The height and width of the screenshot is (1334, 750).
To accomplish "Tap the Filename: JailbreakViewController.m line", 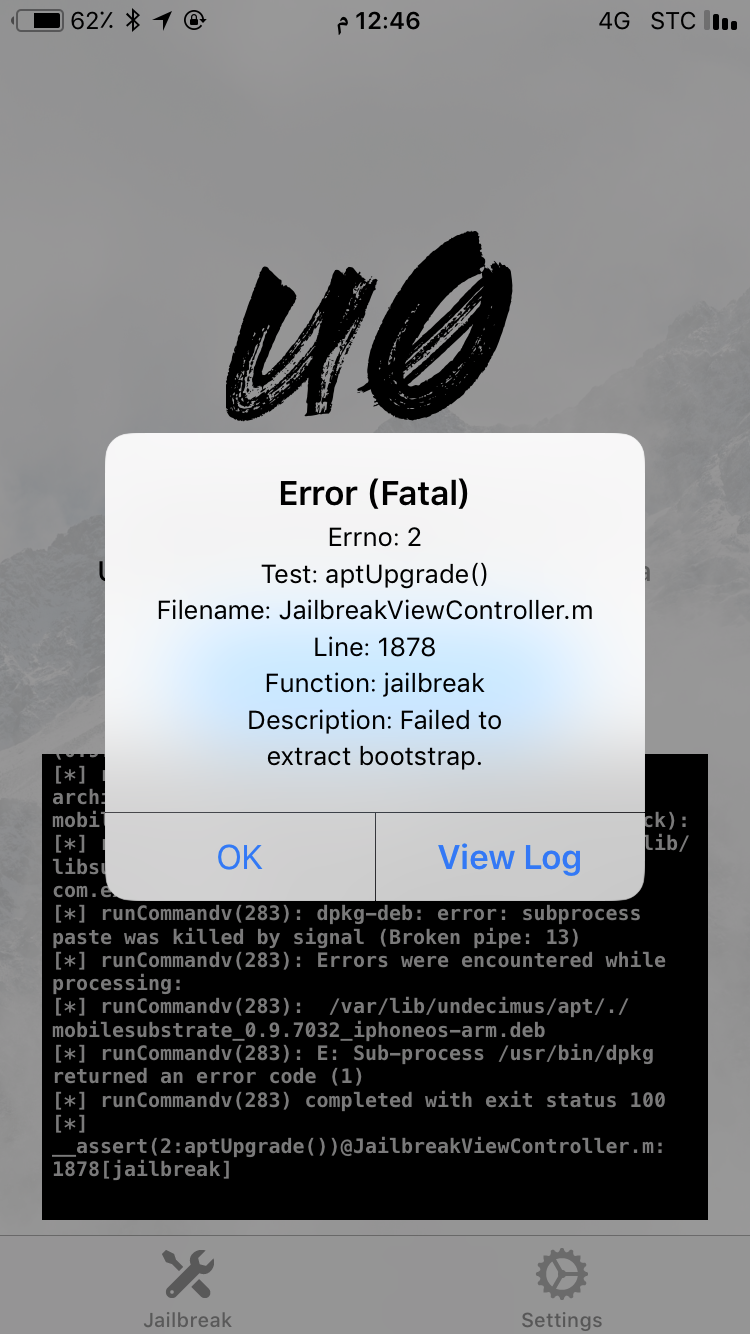I will 375,610.
